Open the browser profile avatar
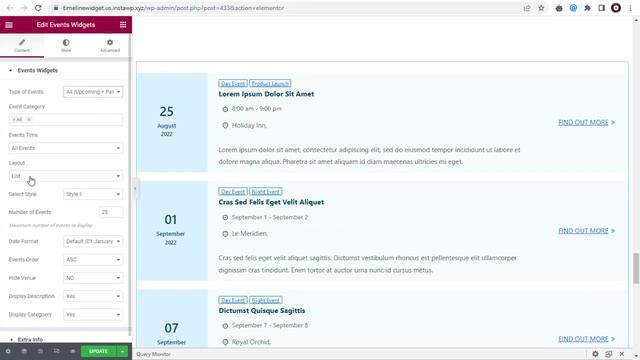 tap(616, 8)
